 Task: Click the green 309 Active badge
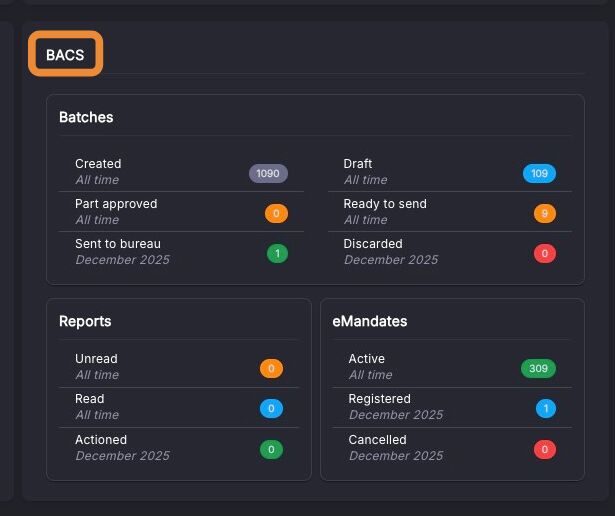(x=538, y=368)
